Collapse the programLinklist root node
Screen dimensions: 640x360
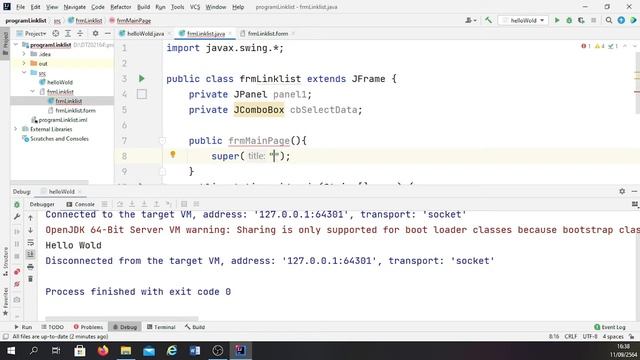click(x=16, y=44)
